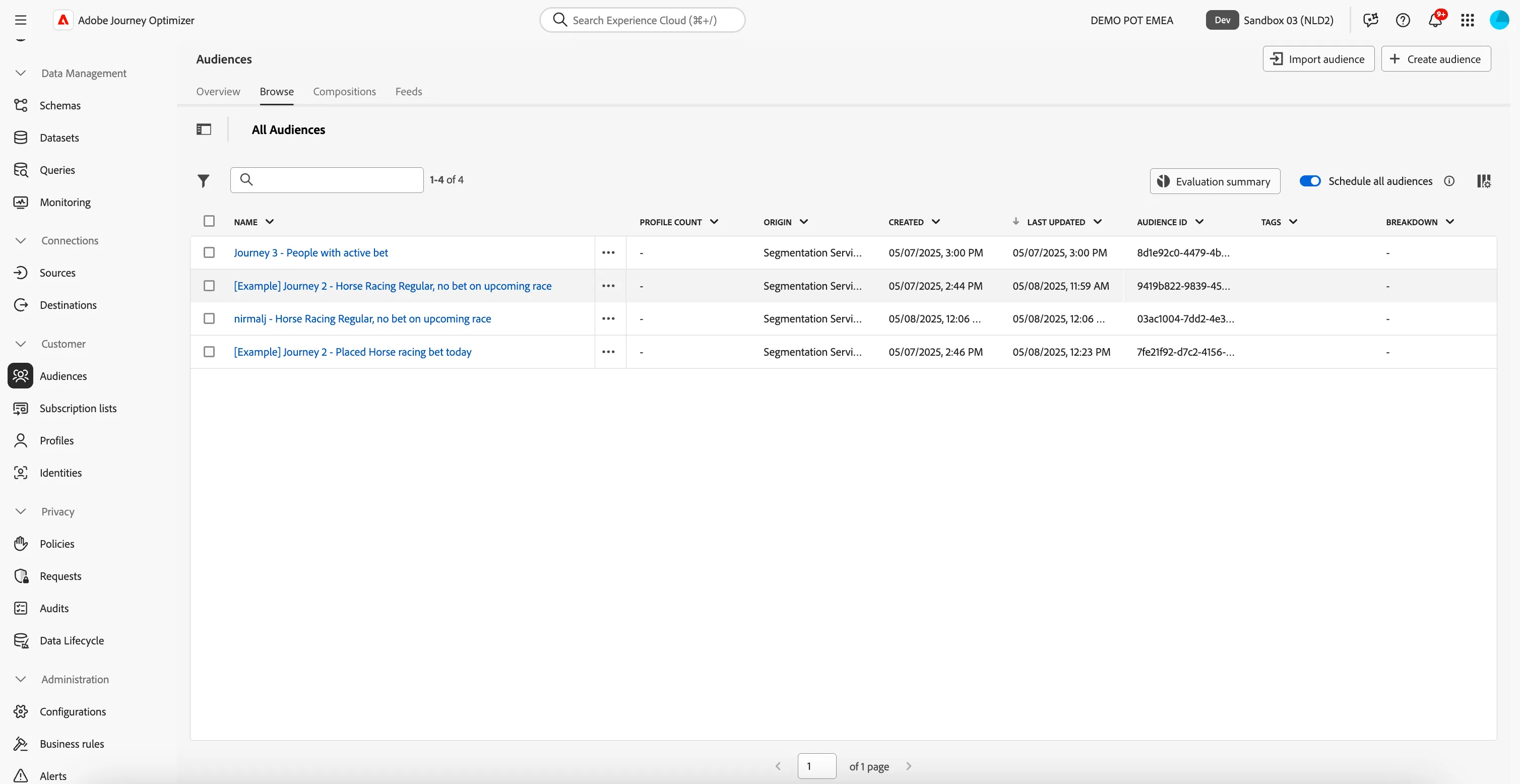Open Schemas in the sidebar
Viewport: 1520px width, 784px height.
[x=59, y=105]
